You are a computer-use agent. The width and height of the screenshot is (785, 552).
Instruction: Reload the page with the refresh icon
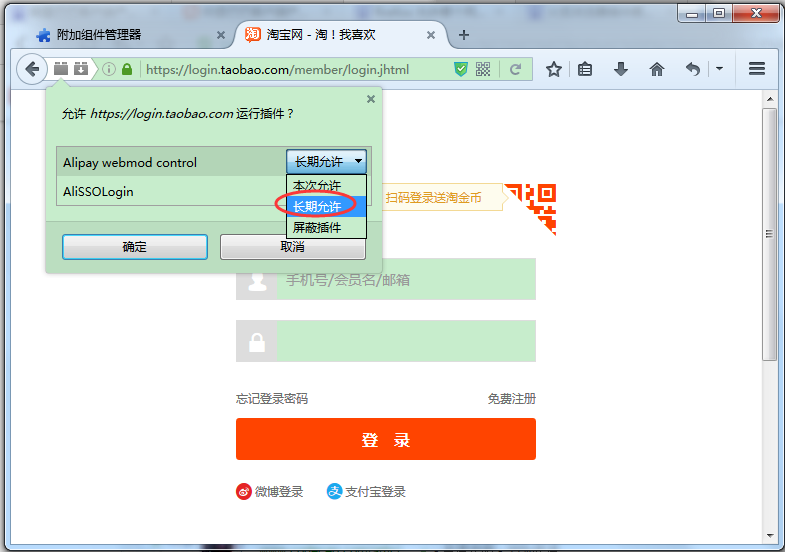(x=516, y=69)
